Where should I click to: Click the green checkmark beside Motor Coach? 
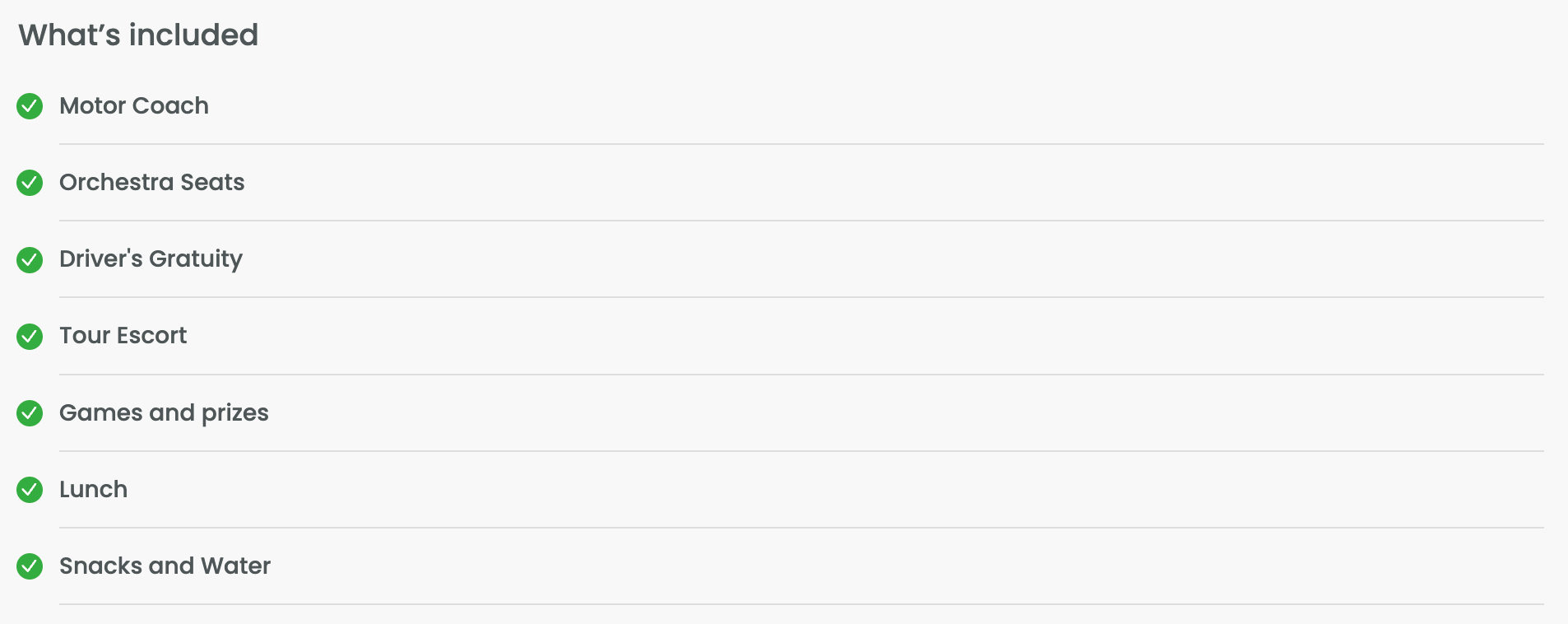pyautogui.click(x=30, y=106)
